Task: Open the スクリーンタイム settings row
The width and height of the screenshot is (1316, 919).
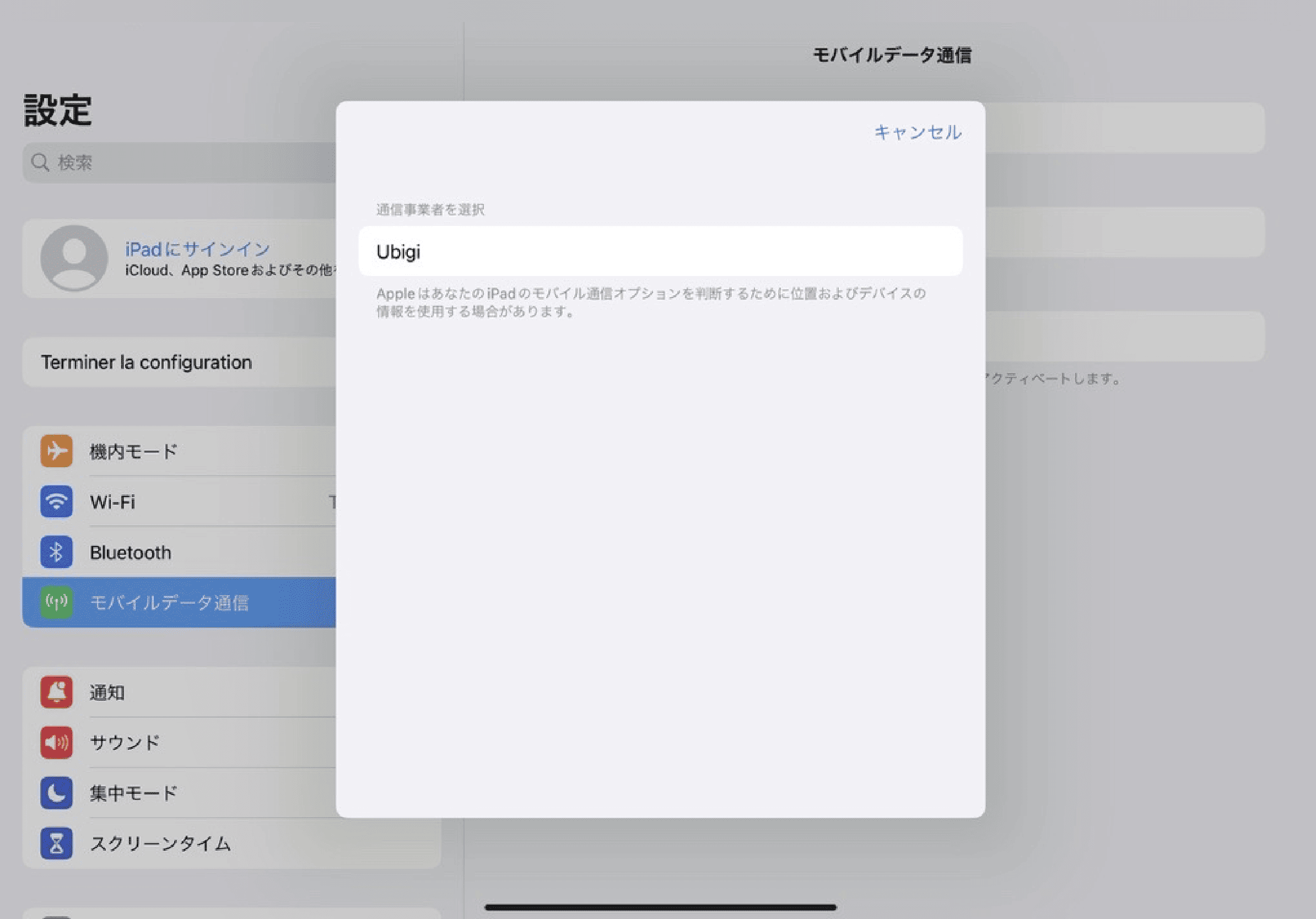Action: 232,844
